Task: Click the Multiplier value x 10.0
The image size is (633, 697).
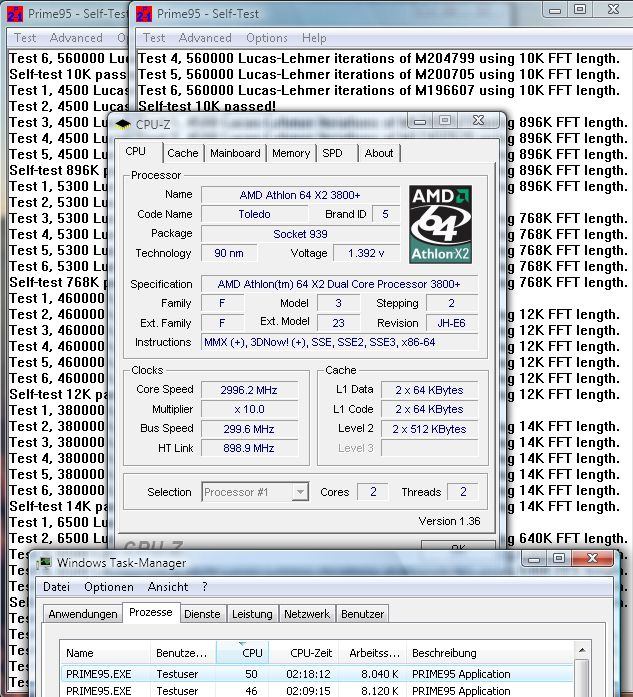Action: (x=249, y=409)
